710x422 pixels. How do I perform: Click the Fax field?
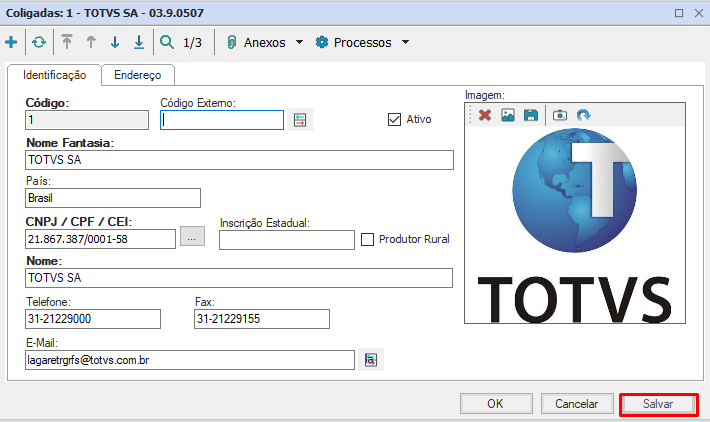pyautogui.click(x=262, y=319)
